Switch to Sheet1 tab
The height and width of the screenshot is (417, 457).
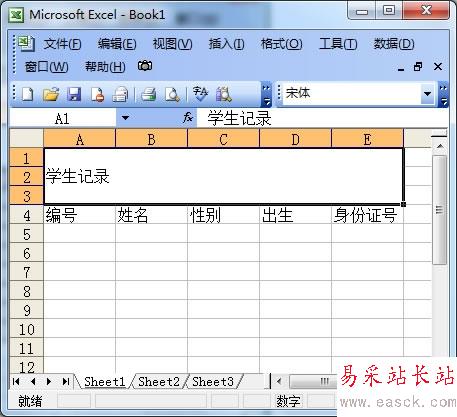[x=104, y=381]
